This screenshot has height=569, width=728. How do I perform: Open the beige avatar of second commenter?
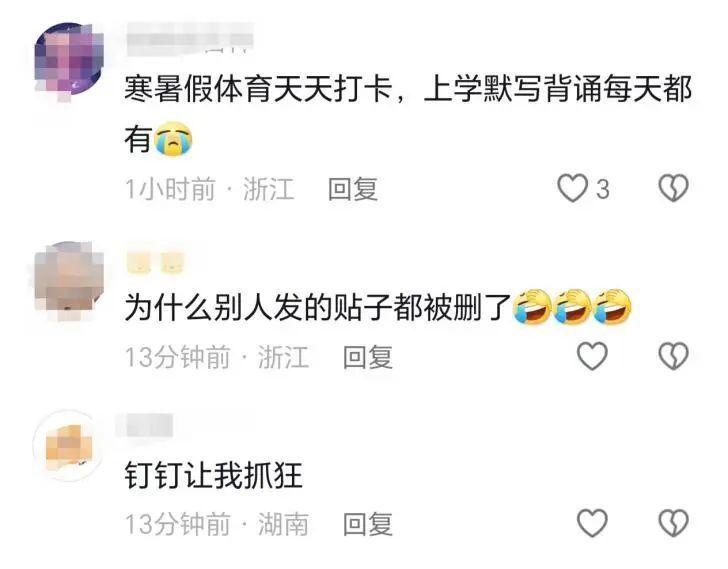pyautogui.click(x=69, y=281)
